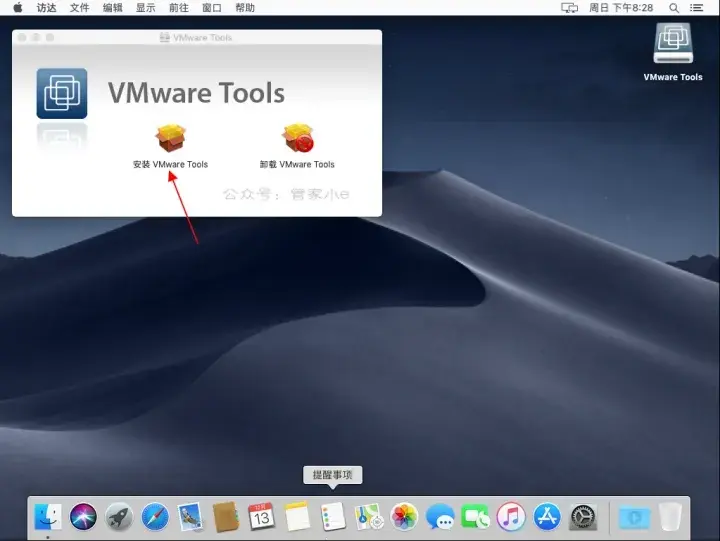Open the Calendar app showing 13
Image resolution: width=720 pixels, height=541 pixels.
261,517
